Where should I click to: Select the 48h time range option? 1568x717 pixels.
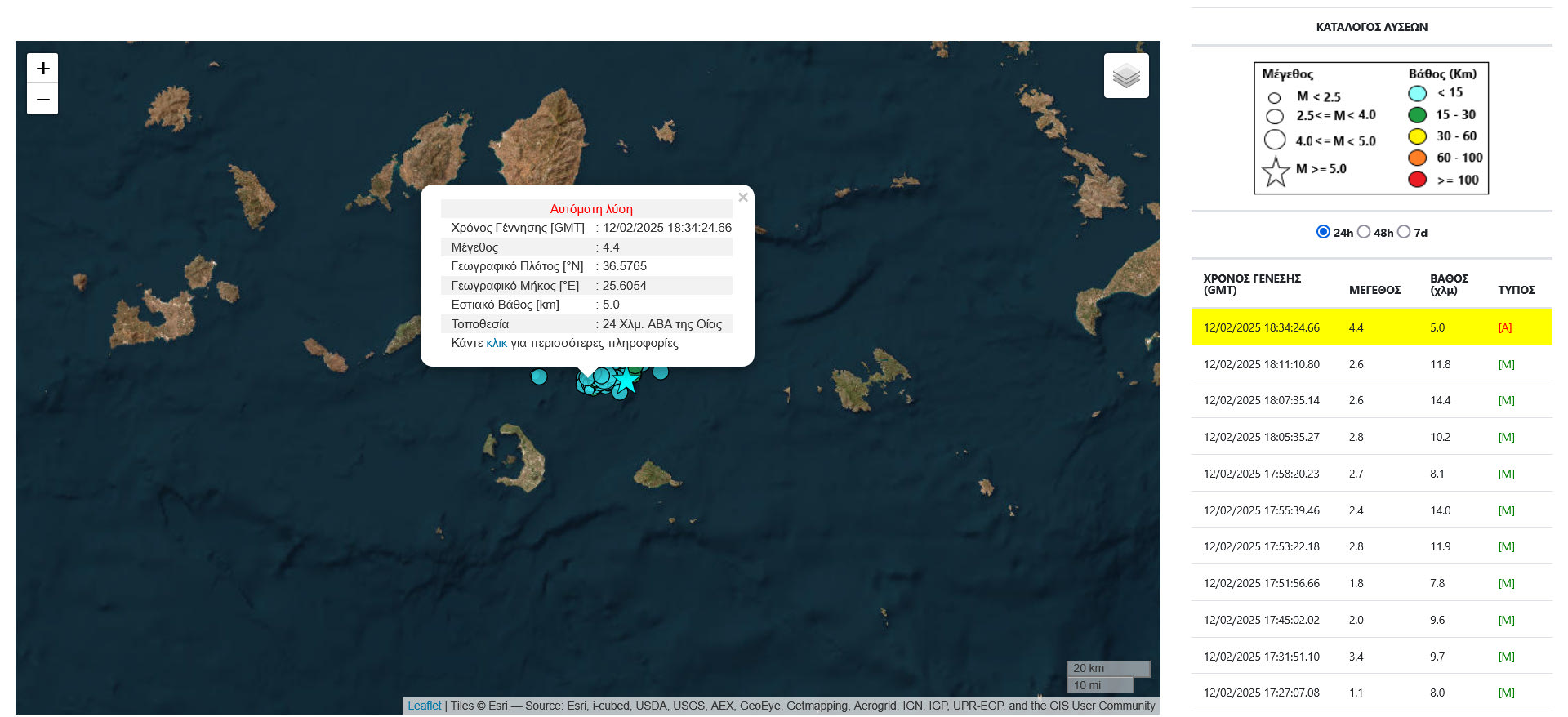1364,232
